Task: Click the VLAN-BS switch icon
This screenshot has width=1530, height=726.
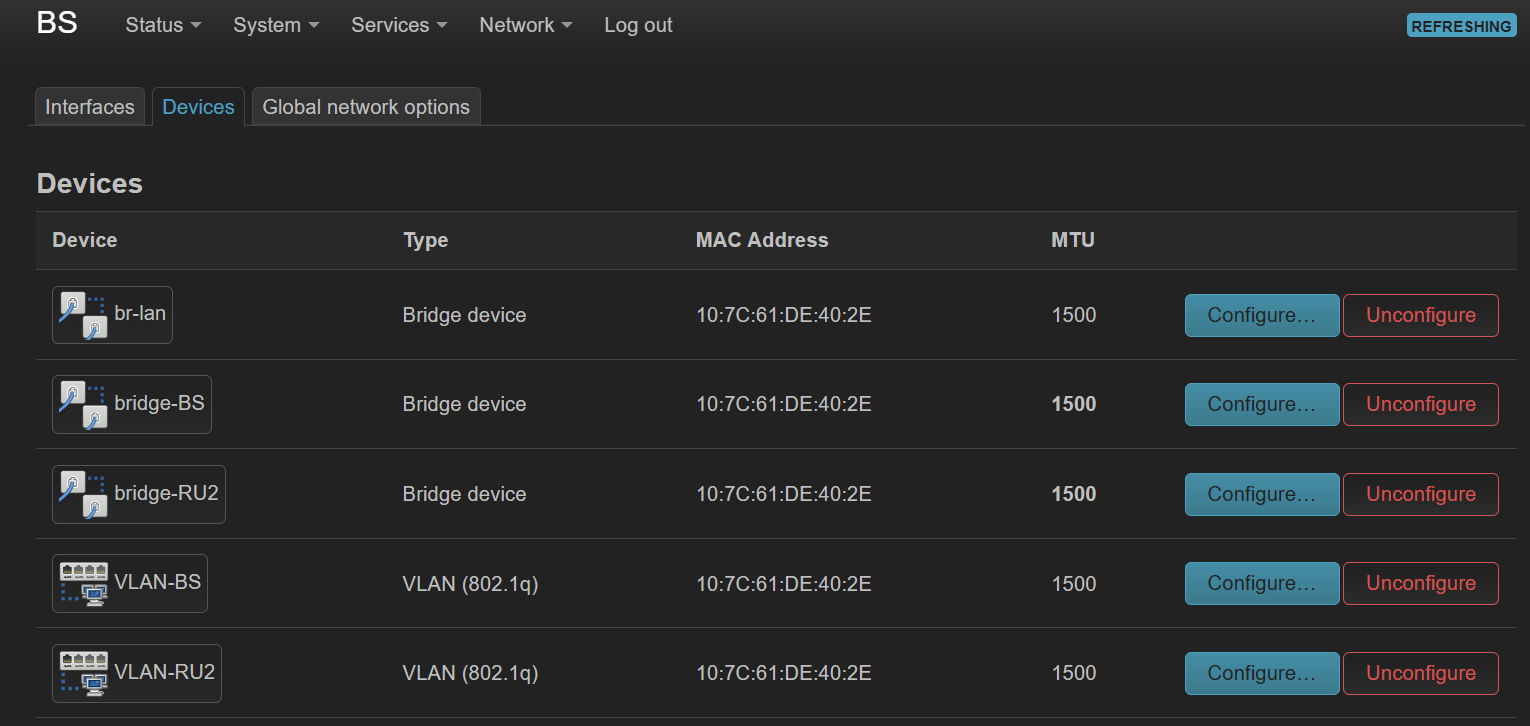Action: [83, 583]
